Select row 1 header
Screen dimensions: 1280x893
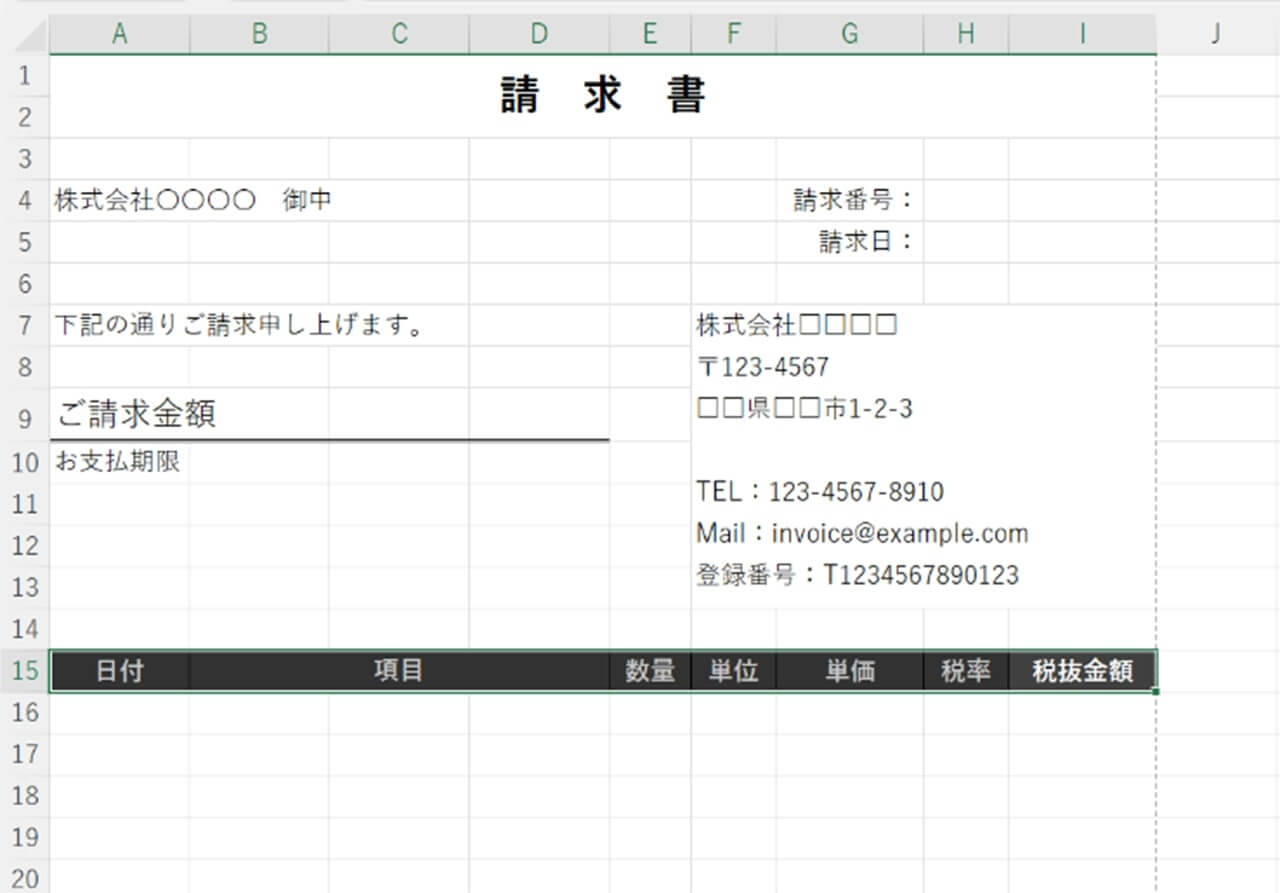(x=26, y=75)
